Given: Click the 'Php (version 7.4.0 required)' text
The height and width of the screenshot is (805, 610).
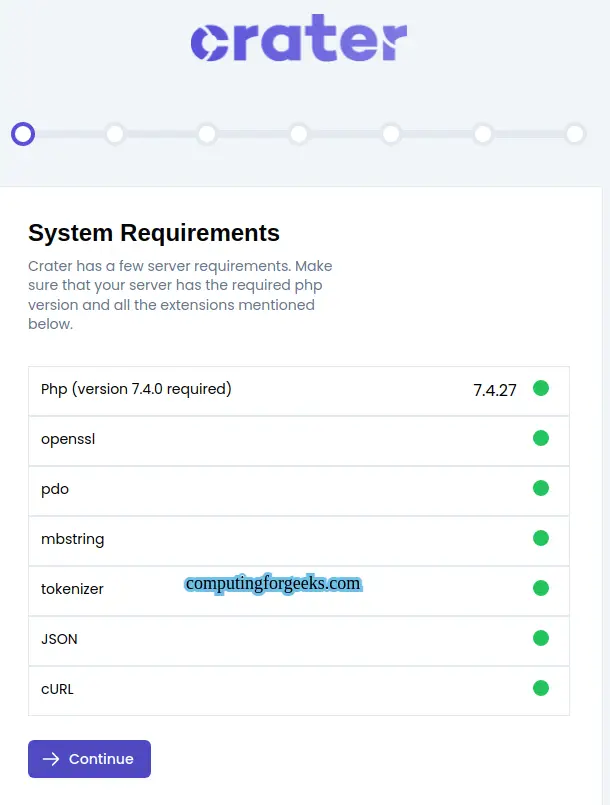Looking at the screenshot, I should (136, 389).
